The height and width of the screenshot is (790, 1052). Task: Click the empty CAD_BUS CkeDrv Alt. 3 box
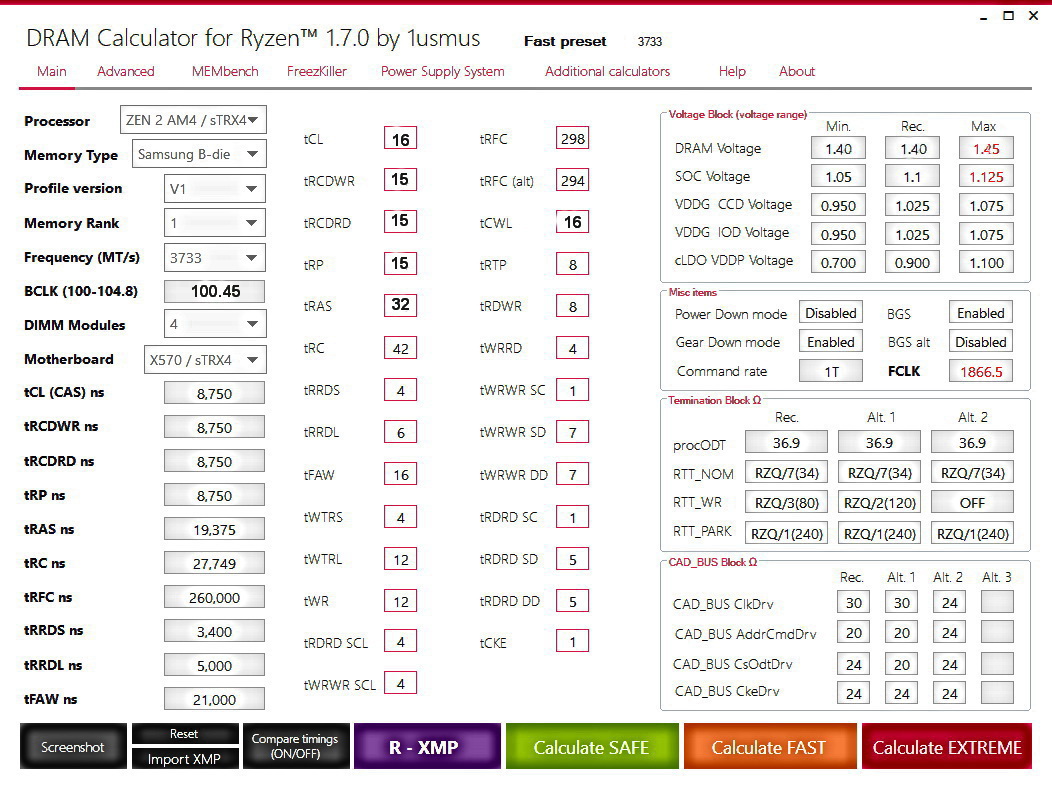pyautogui.click(x=997, y=693)
